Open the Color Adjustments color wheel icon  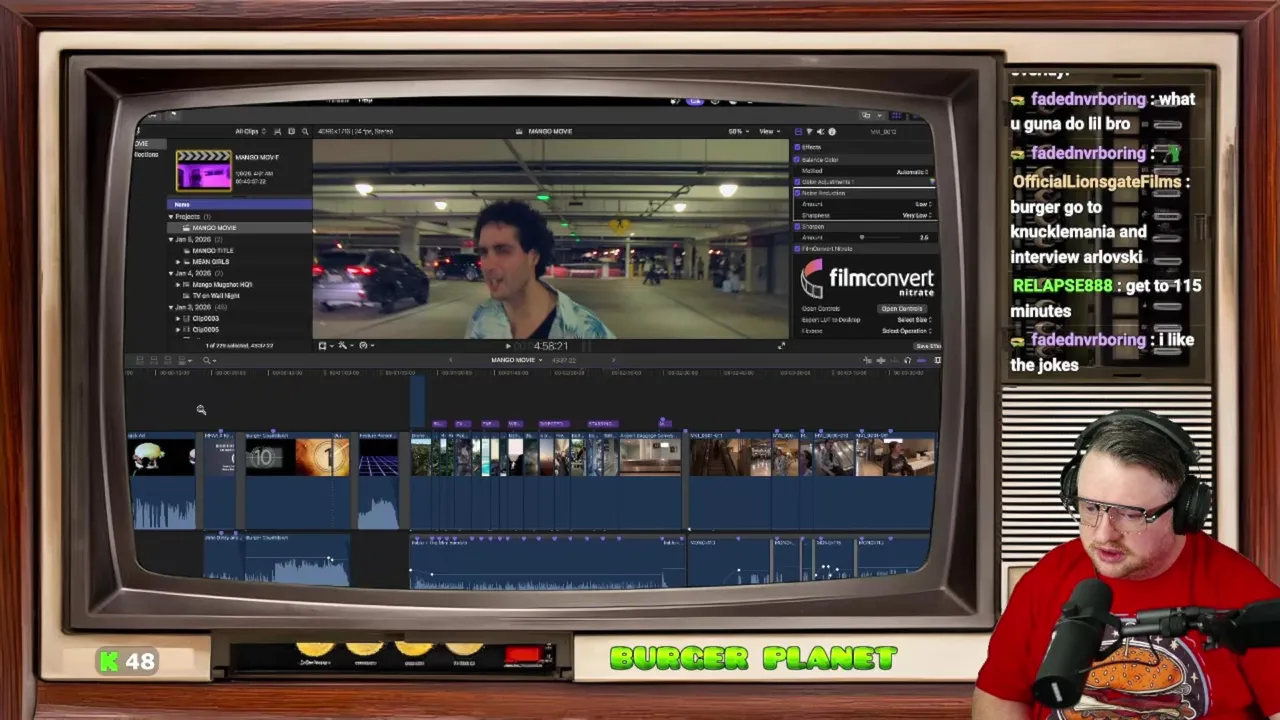pyautogui.click(x=930, y=182)
